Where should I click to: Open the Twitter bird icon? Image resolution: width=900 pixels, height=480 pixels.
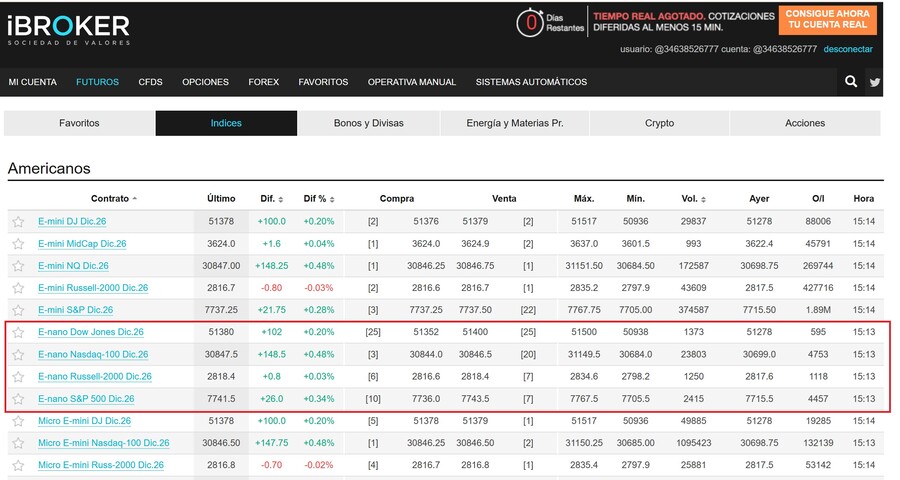pyautogui.click(x=874, y=82)
